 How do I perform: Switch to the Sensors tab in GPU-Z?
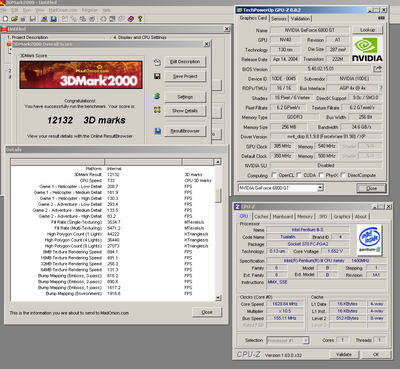(x=279, y=19)
